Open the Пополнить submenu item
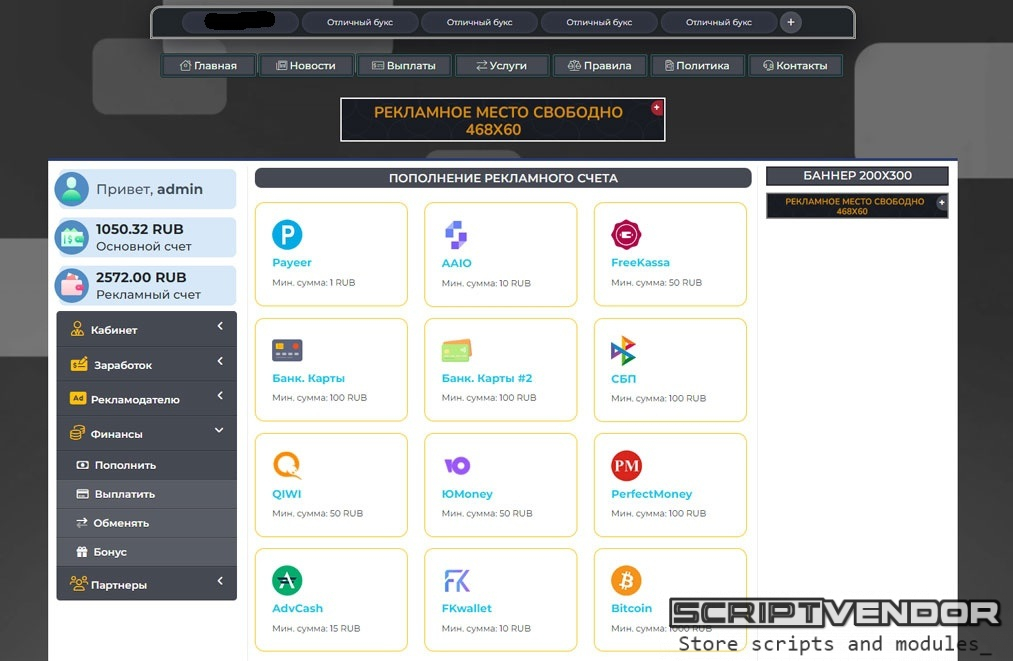The width and height of the screenshot is (1013, 661). [147, 465]
